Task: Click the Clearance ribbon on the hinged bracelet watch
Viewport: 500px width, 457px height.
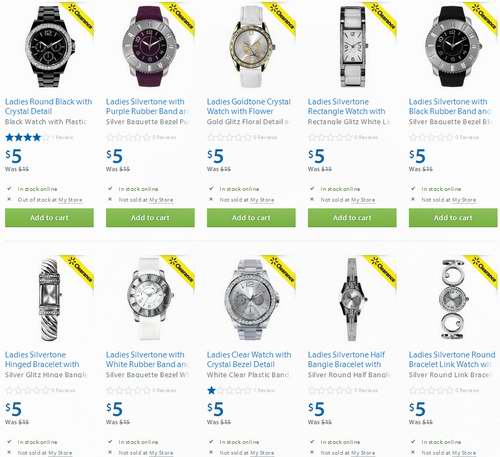Action: (79, 270)
